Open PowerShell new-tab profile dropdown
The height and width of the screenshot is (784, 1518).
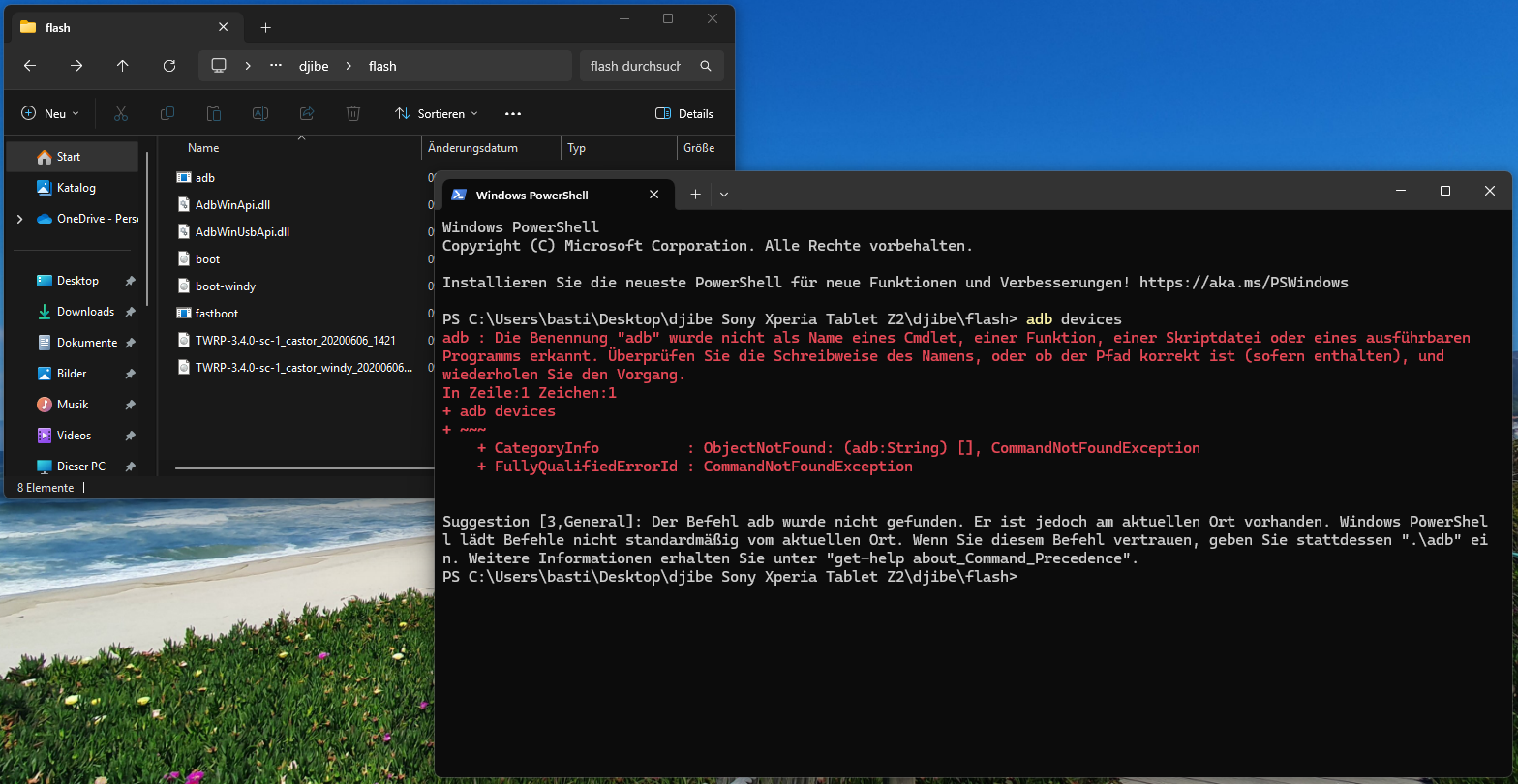[x=724, y=195]
